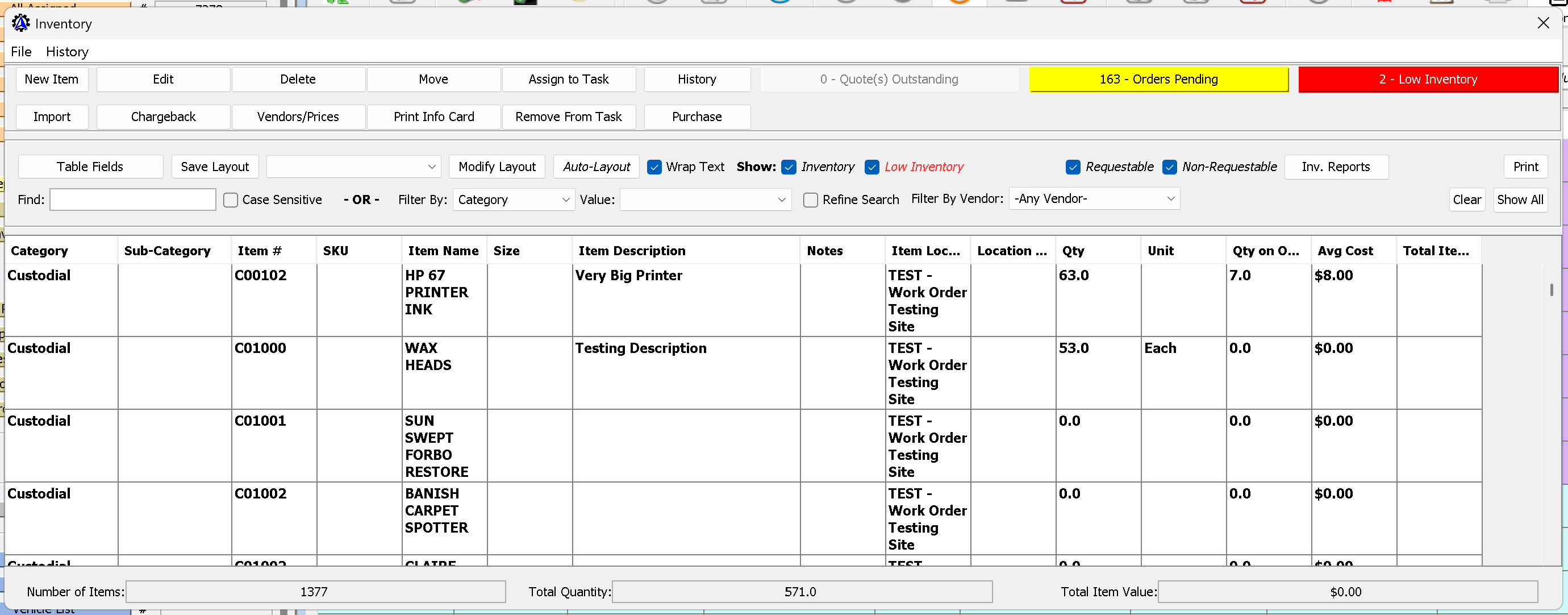Click into the Find text field
This screenshot has height=615, width=1568.
pos(133,200)
